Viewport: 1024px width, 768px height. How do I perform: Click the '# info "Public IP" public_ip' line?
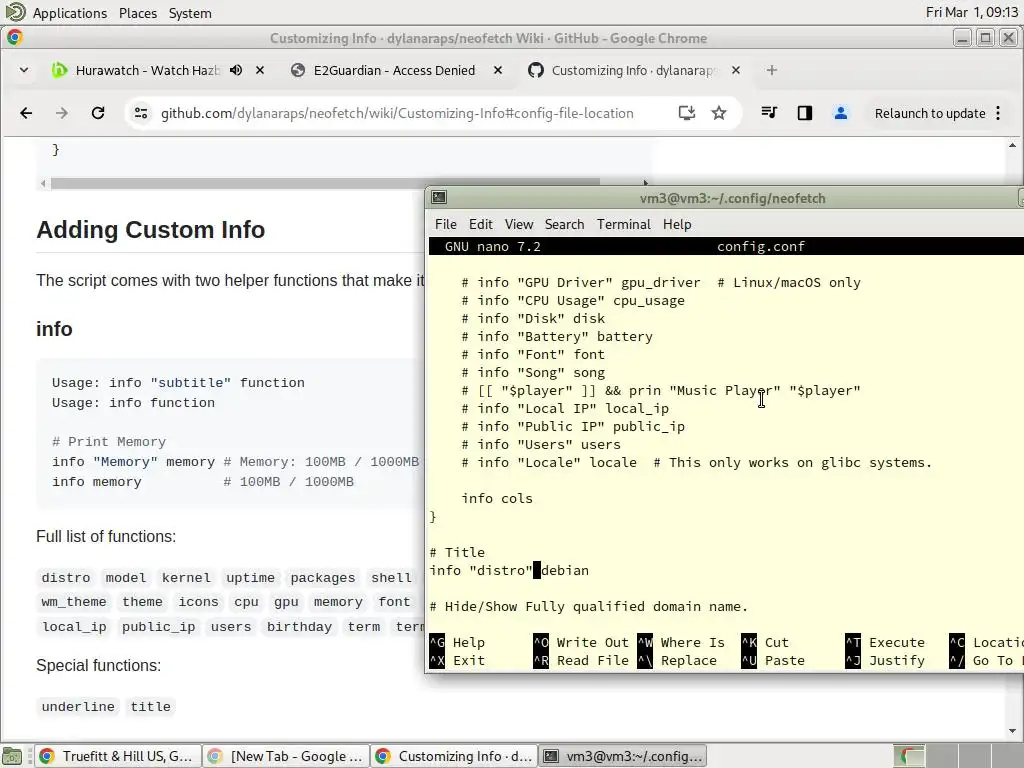coord(573,426)
